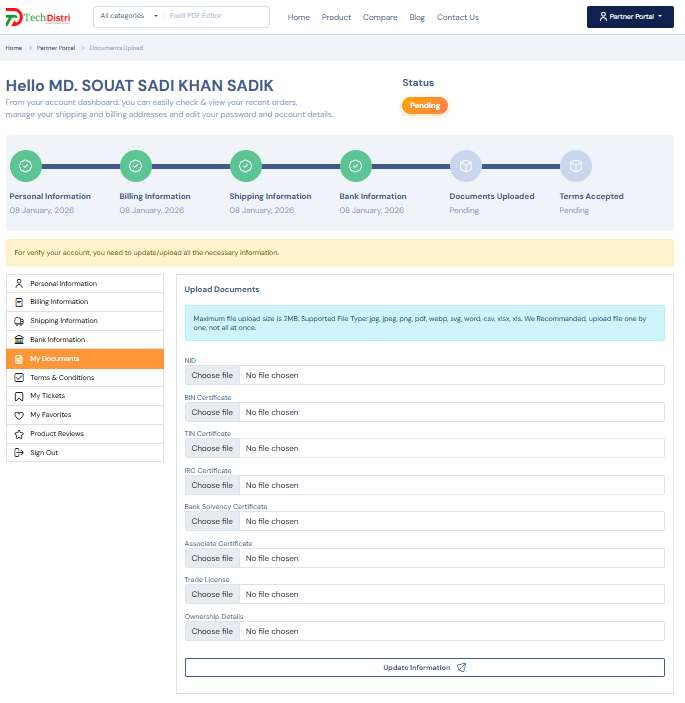The width and height of the screenshot is (685, 703).
Task: Click the Partner Portal breadcrumb link
Action: click(x=56, y=48)
